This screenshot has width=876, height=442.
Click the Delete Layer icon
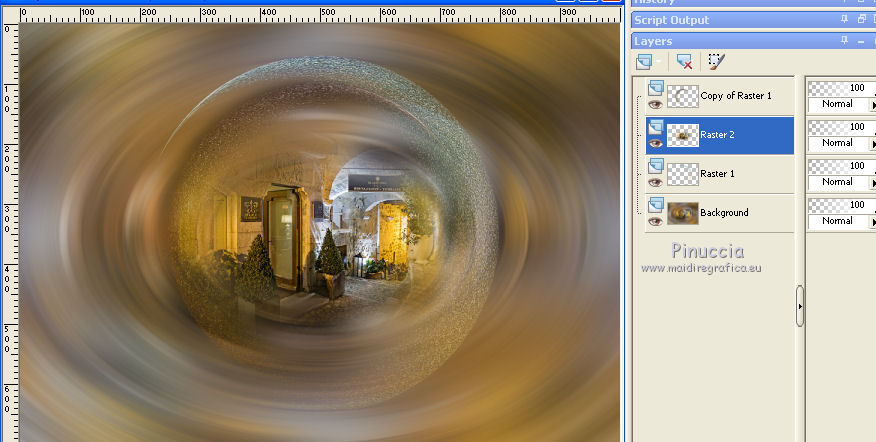[684, 61]
